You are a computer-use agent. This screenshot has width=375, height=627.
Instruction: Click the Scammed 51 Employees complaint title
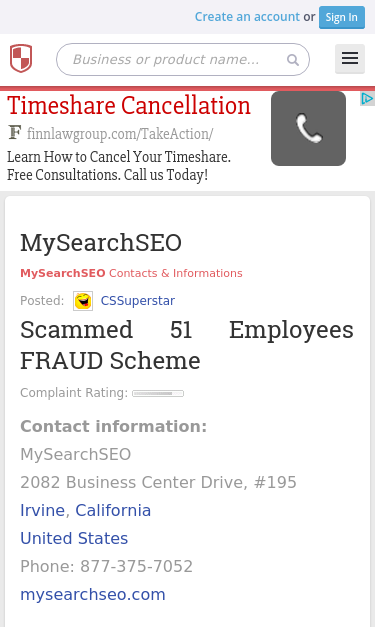pos(187,345)
